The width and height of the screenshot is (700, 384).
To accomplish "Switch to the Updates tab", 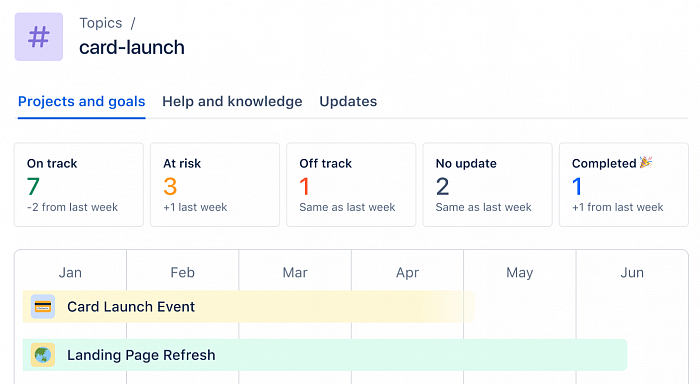I will click(x=348, y=101).
